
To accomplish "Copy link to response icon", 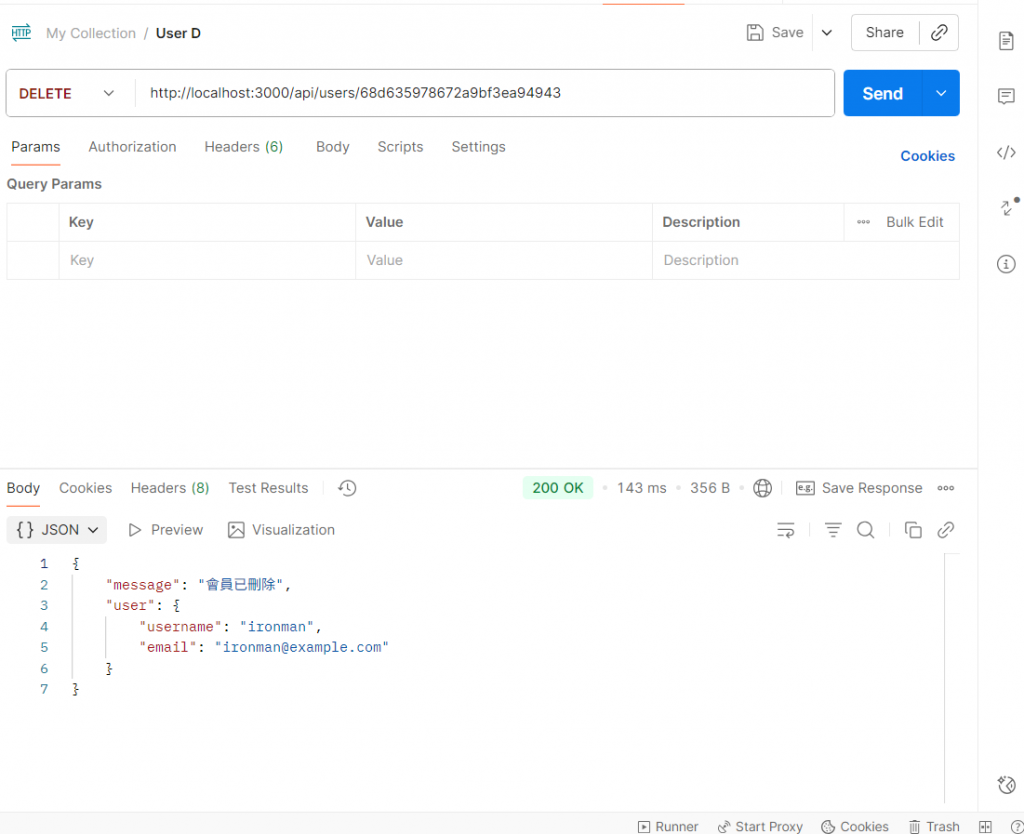I will [x=946, y=530].
